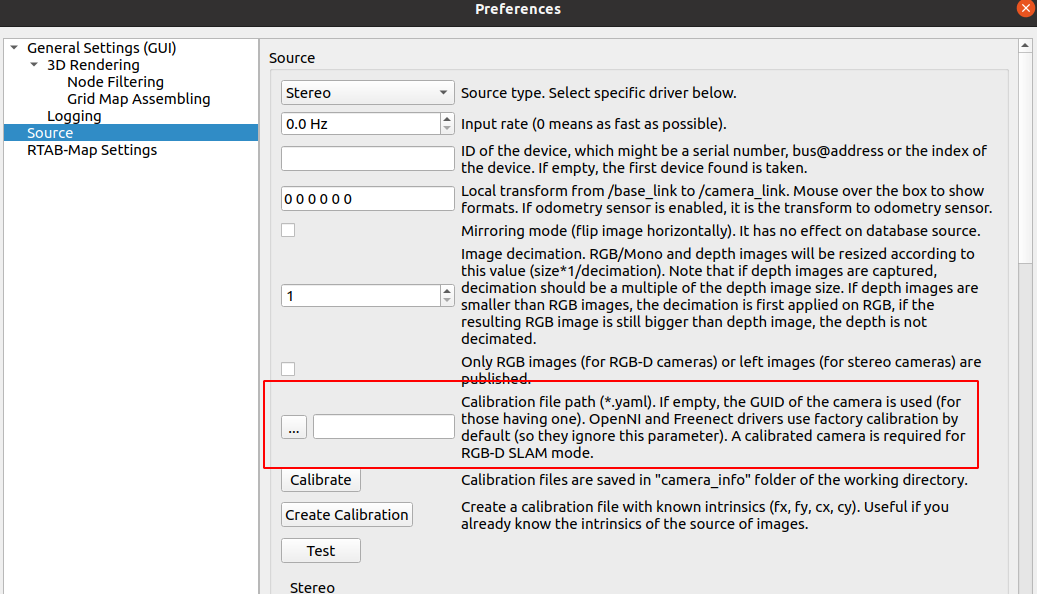Select Node Filtering in the sidebar
Screen dimensions: 1037x594
pyautogui.click(x=115, y=82)
